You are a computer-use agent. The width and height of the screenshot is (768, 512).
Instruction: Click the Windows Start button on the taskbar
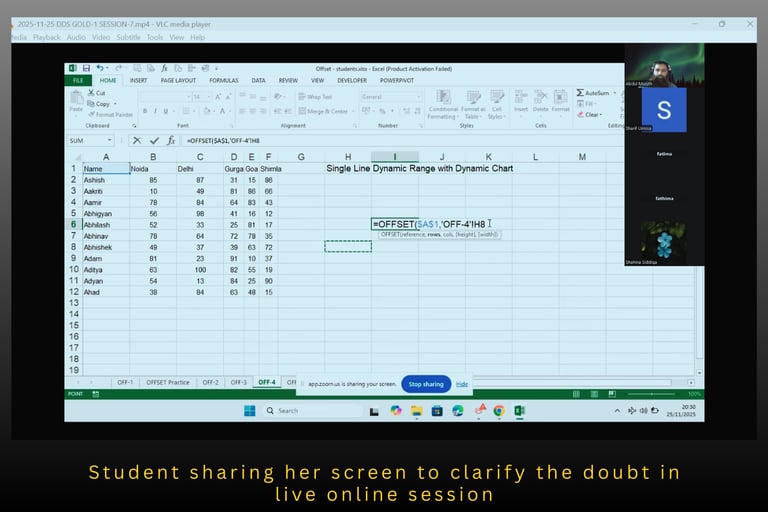[250, 411]
